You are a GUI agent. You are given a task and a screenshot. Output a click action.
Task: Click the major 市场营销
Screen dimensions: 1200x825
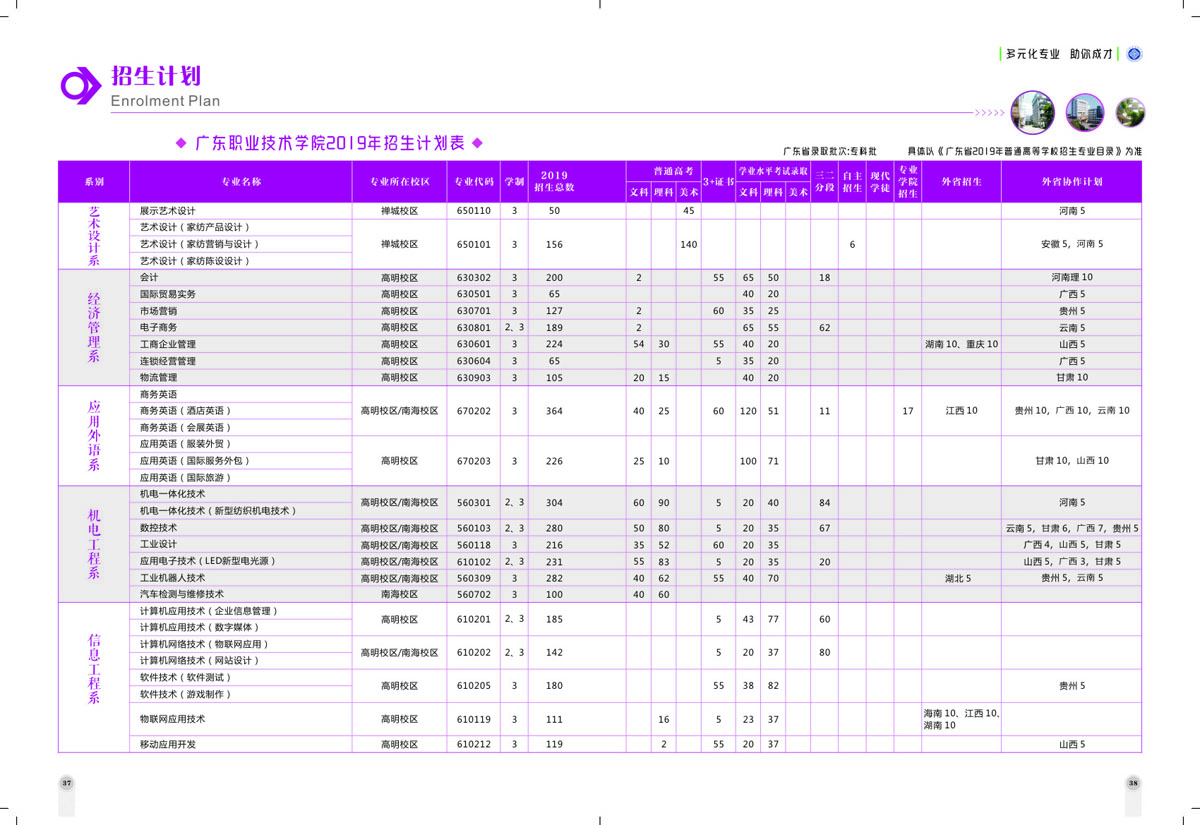point(158,311)
